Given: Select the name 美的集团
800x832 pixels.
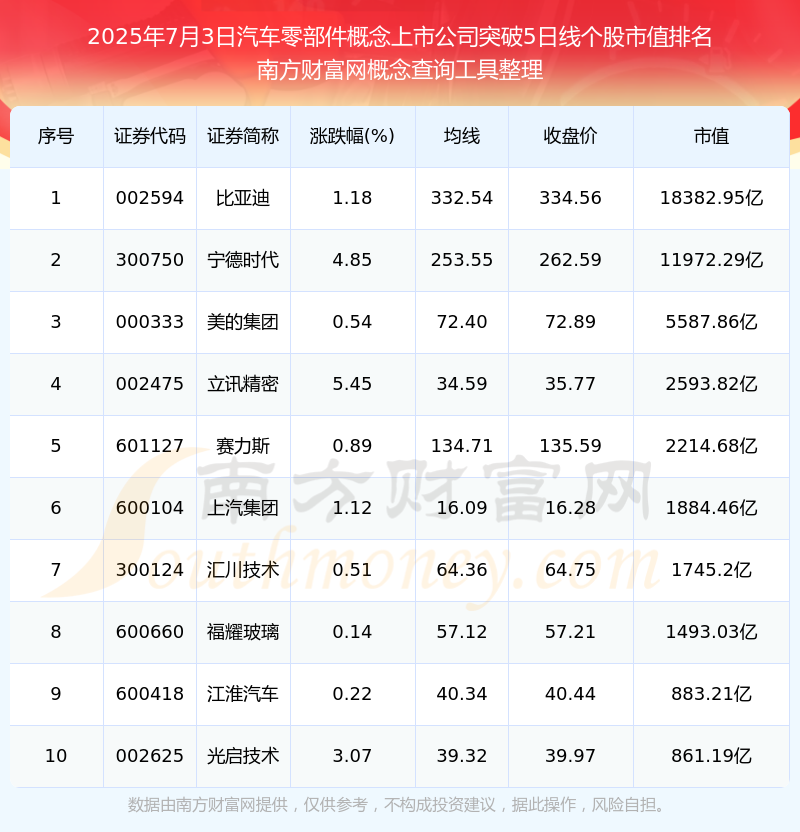Looking at the screenshot, I should point(243,322).
